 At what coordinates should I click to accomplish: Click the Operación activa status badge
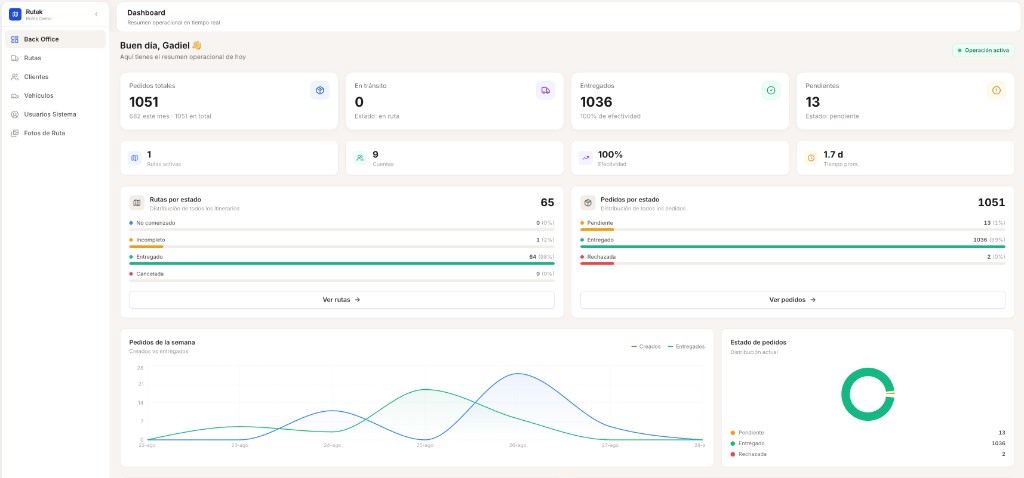click(984, 50)
